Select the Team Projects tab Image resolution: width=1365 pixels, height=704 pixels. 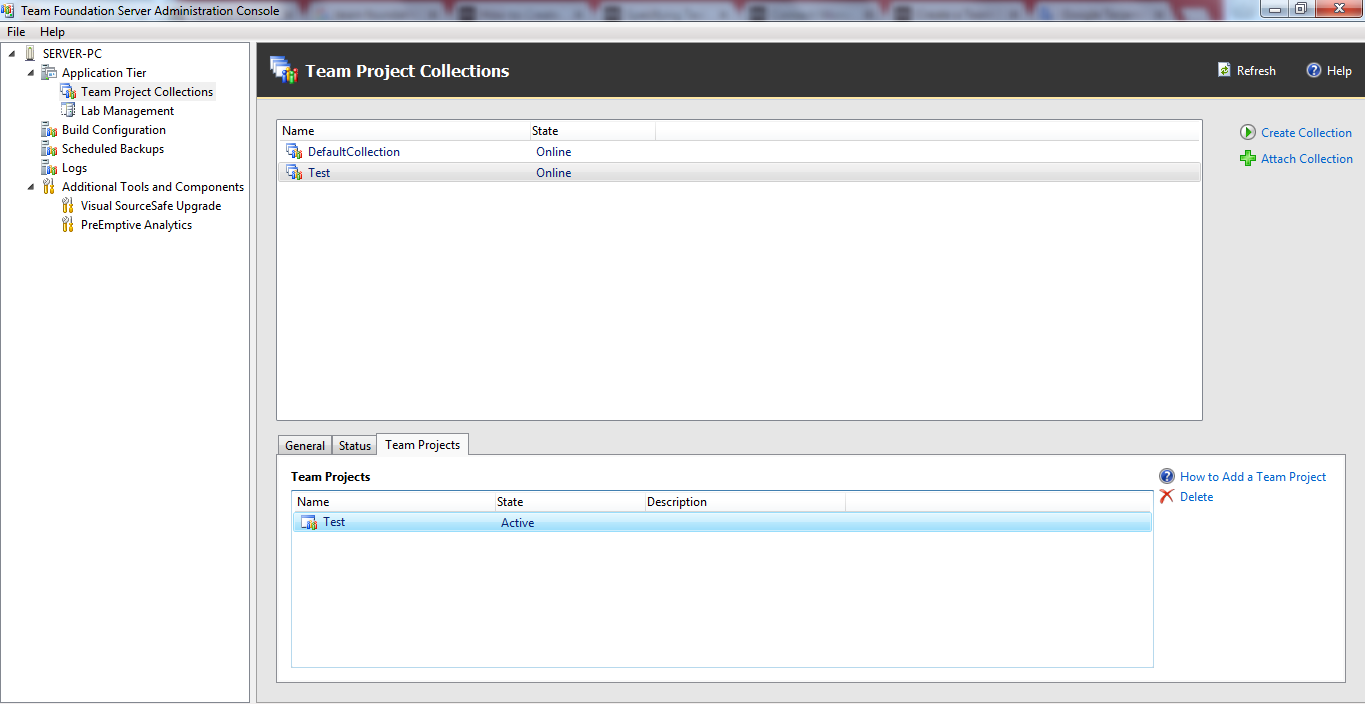[423, 445]
